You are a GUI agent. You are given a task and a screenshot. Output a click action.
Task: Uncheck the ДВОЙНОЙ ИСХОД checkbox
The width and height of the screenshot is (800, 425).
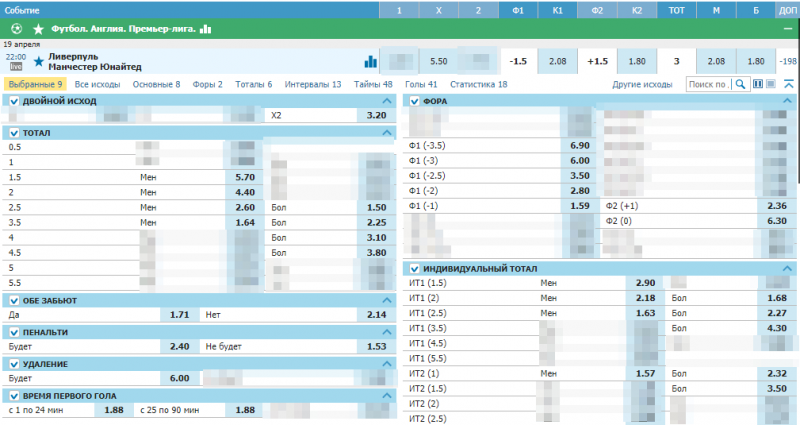coord(13,101)
